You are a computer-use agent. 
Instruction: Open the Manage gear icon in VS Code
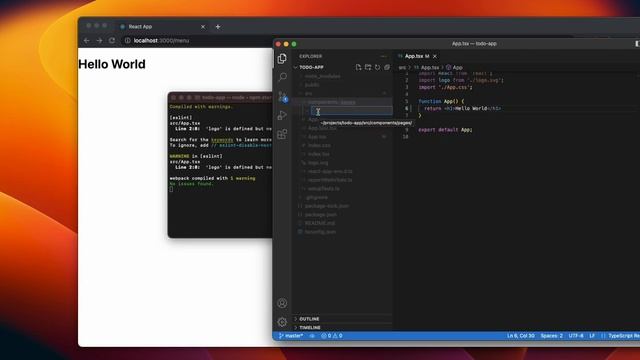click(x=282, y=322)
